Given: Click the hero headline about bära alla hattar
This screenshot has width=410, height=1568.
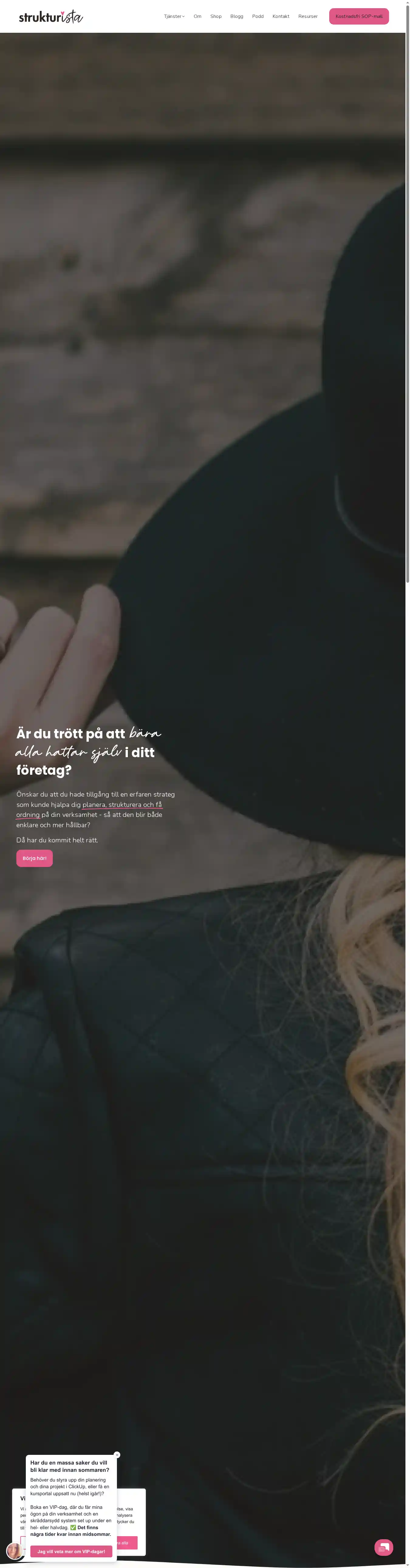Looking at the screenshot, I should point(89,752).
